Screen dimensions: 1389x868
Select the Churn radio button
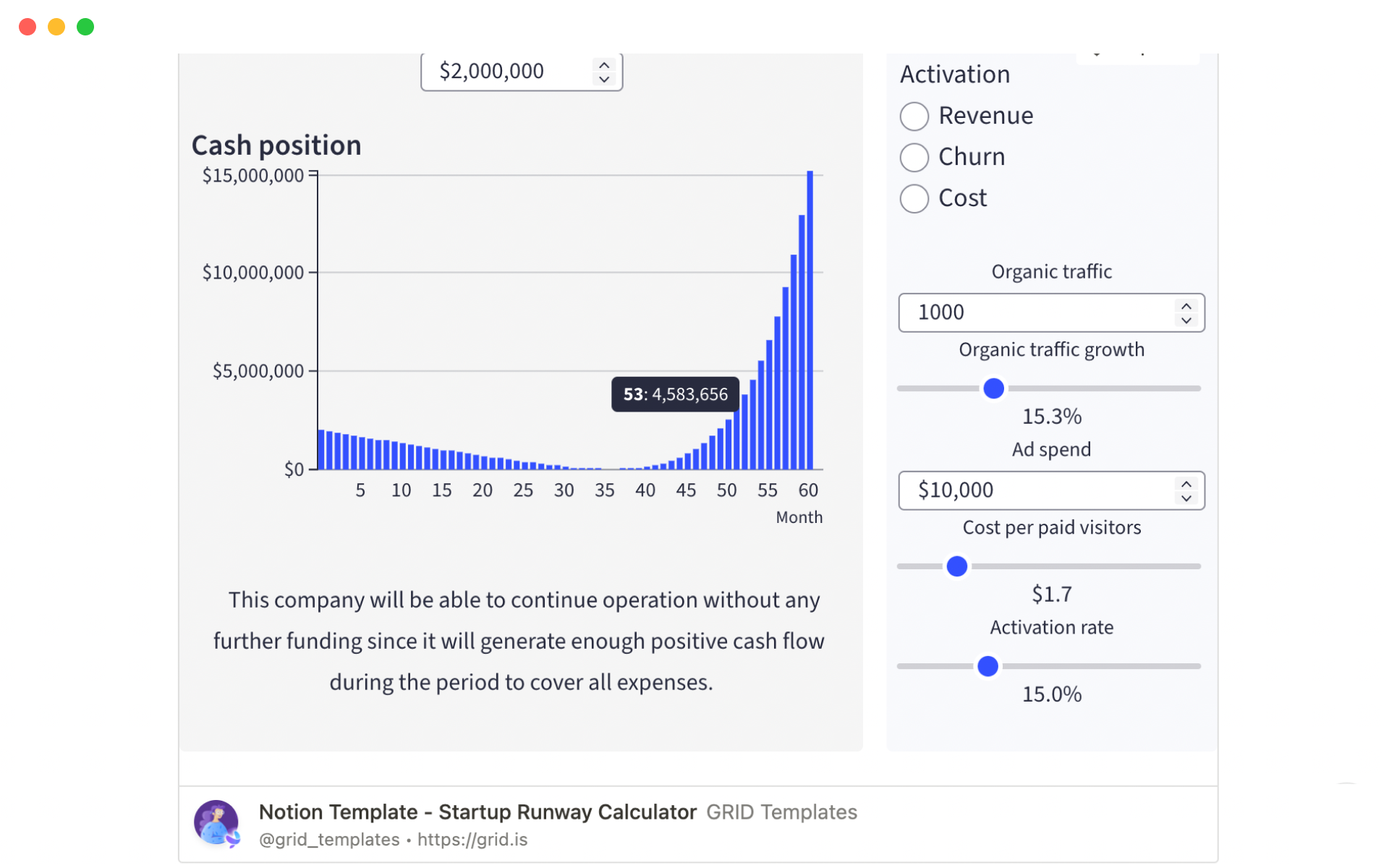[914, 157]
